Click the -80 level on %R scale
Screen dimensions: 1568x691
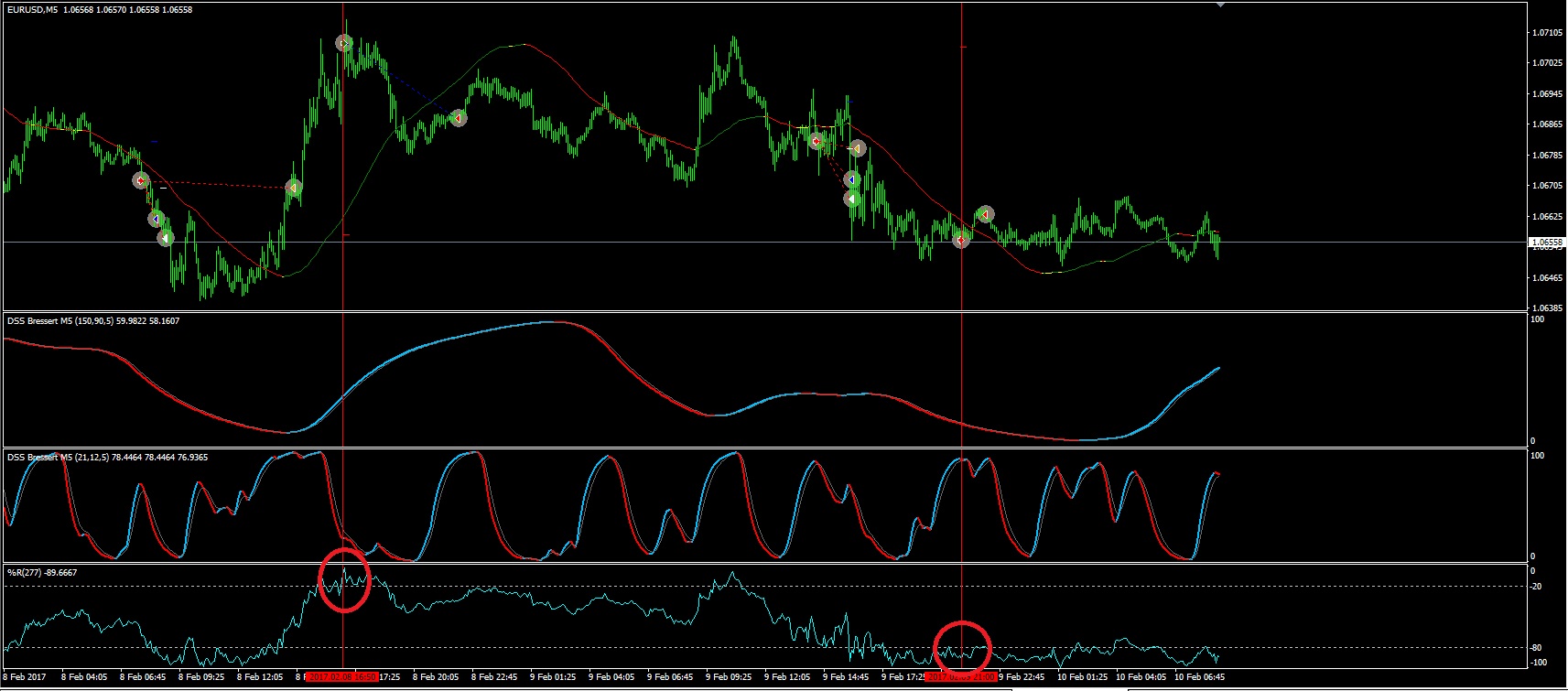tap(1537, 648)
